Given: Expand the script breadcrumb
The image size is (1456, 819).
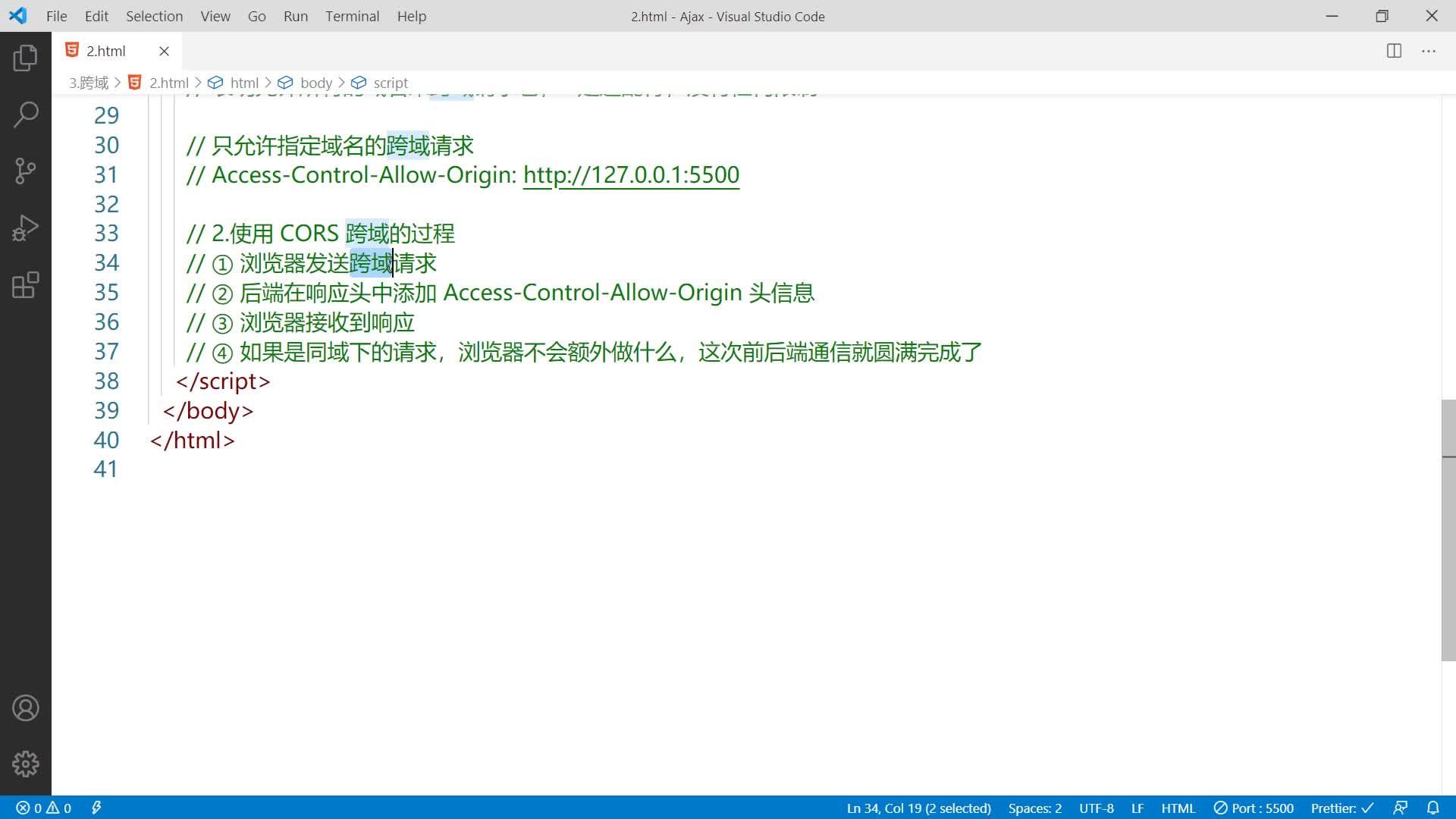Looking at the screenshot, I should point(390,83).
